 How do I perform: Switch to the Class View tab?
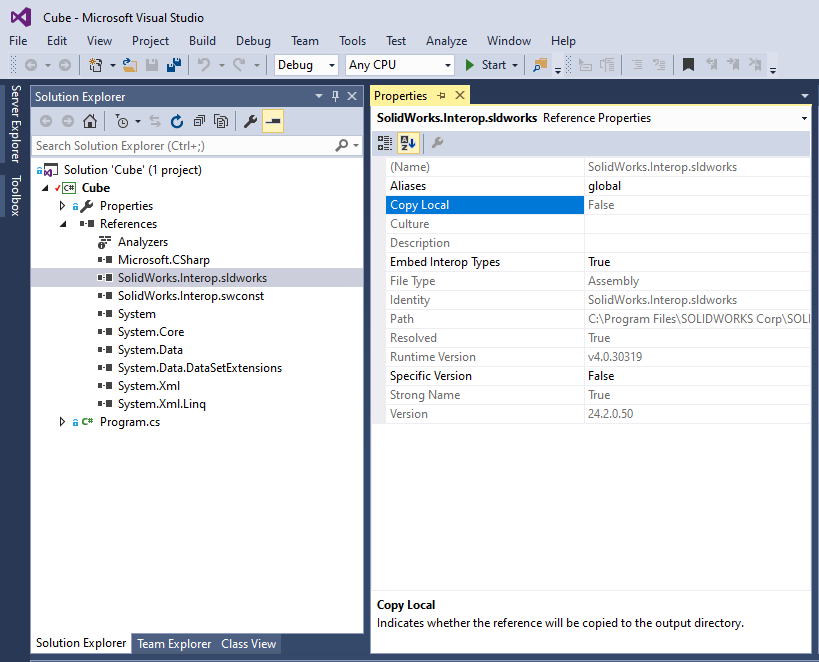point(248,644)
